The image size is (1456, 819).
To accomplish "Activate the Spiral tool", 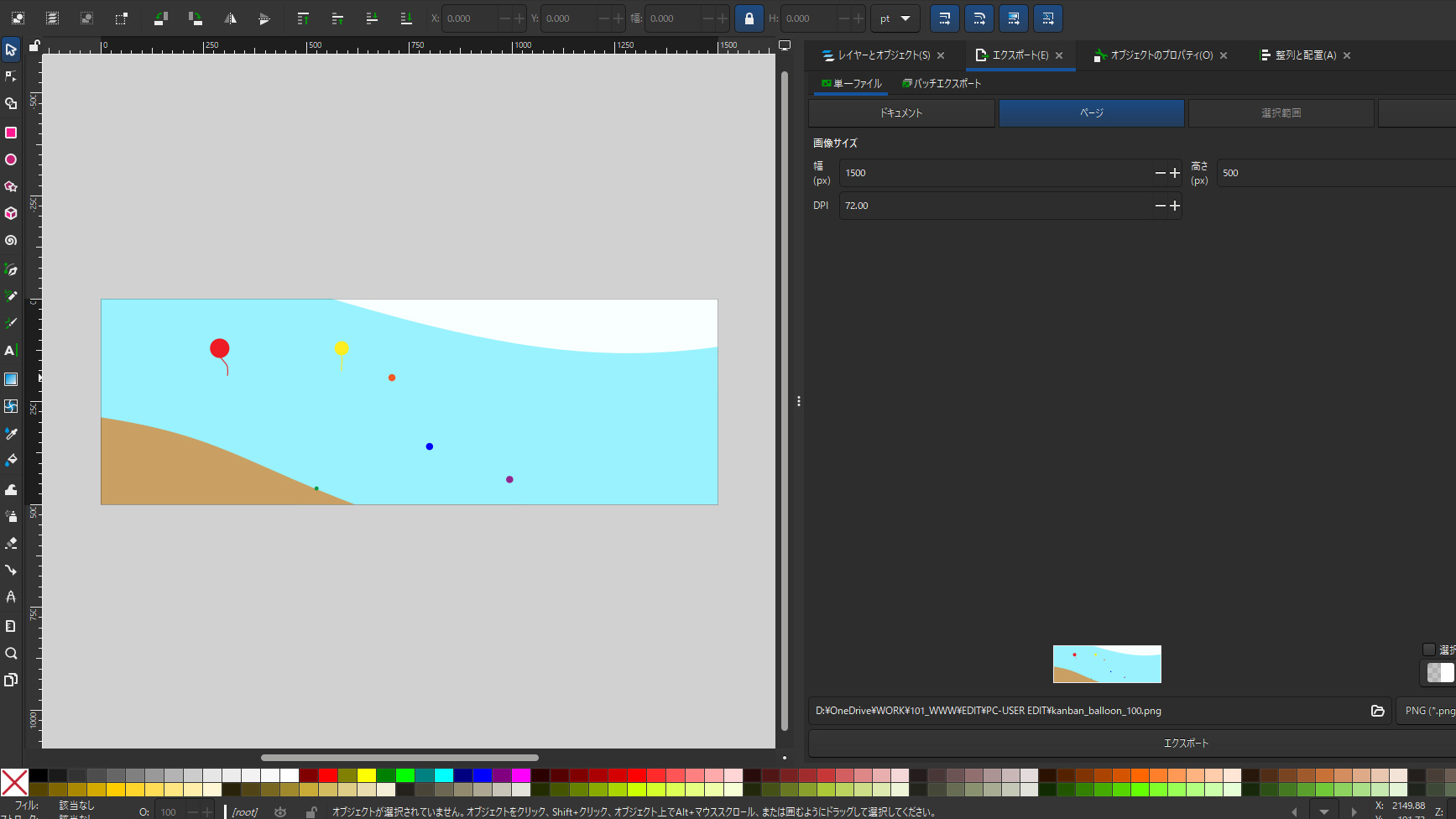I will pyautogui.click(x=11, y=241).
